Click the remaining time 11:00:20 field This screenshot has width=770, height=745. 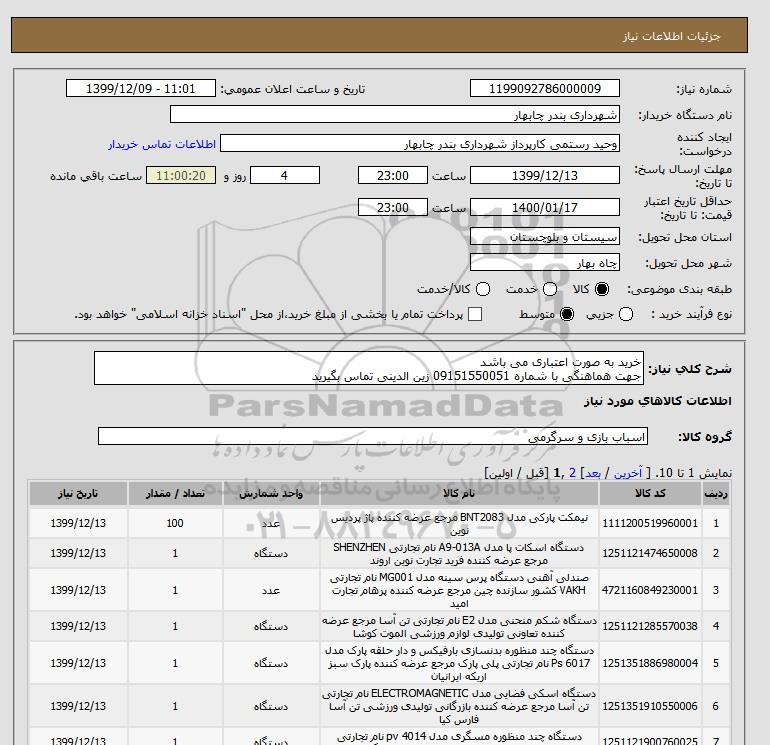pos(181,175)
